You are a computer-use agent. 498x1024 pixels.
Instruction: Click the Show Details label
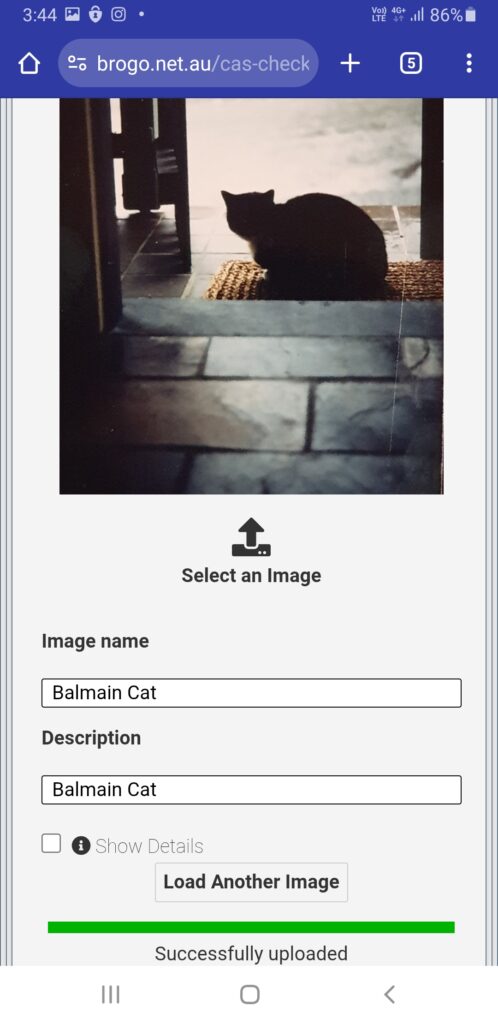149,846
